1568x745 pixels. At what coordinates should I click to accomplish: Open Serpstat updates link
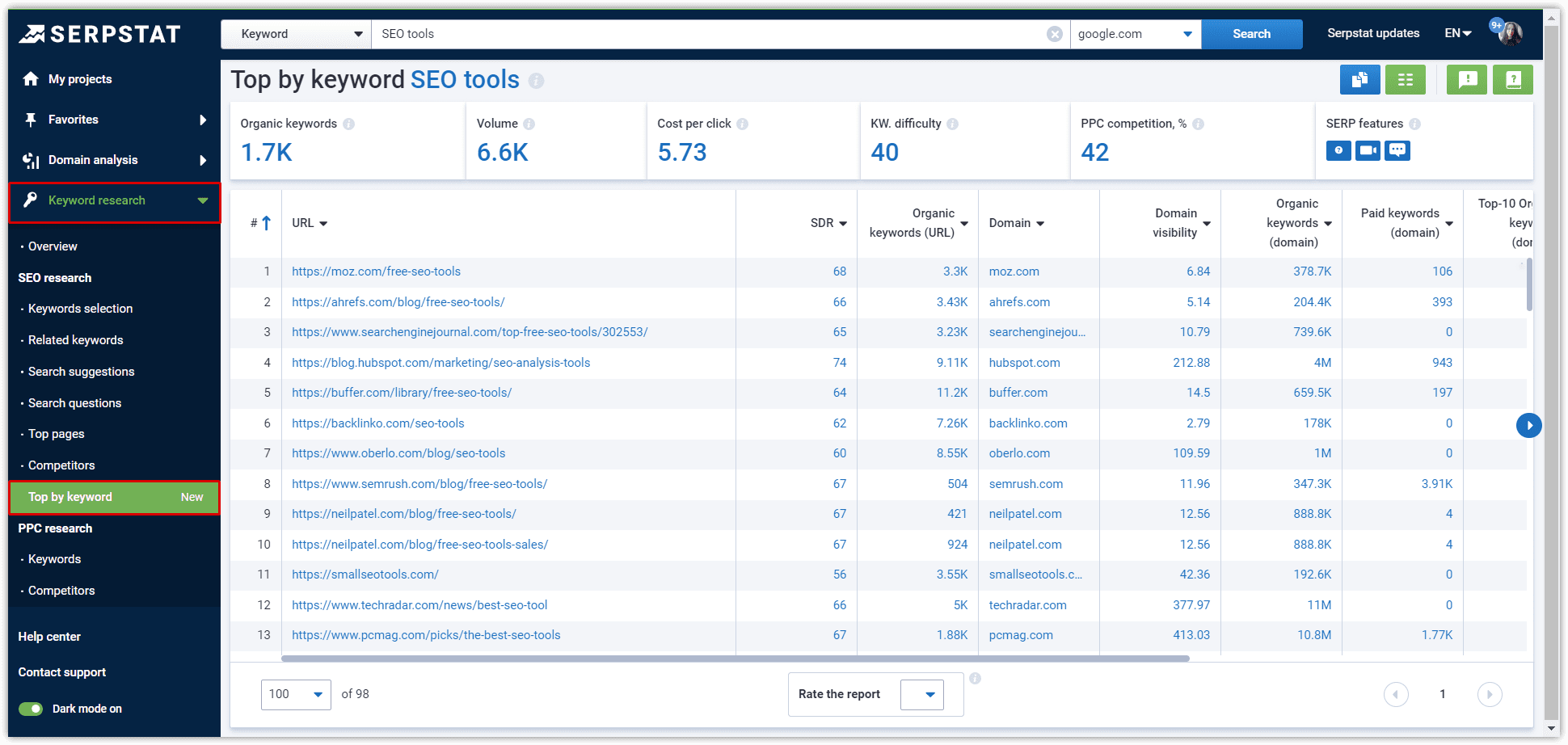click(1373, 33)
